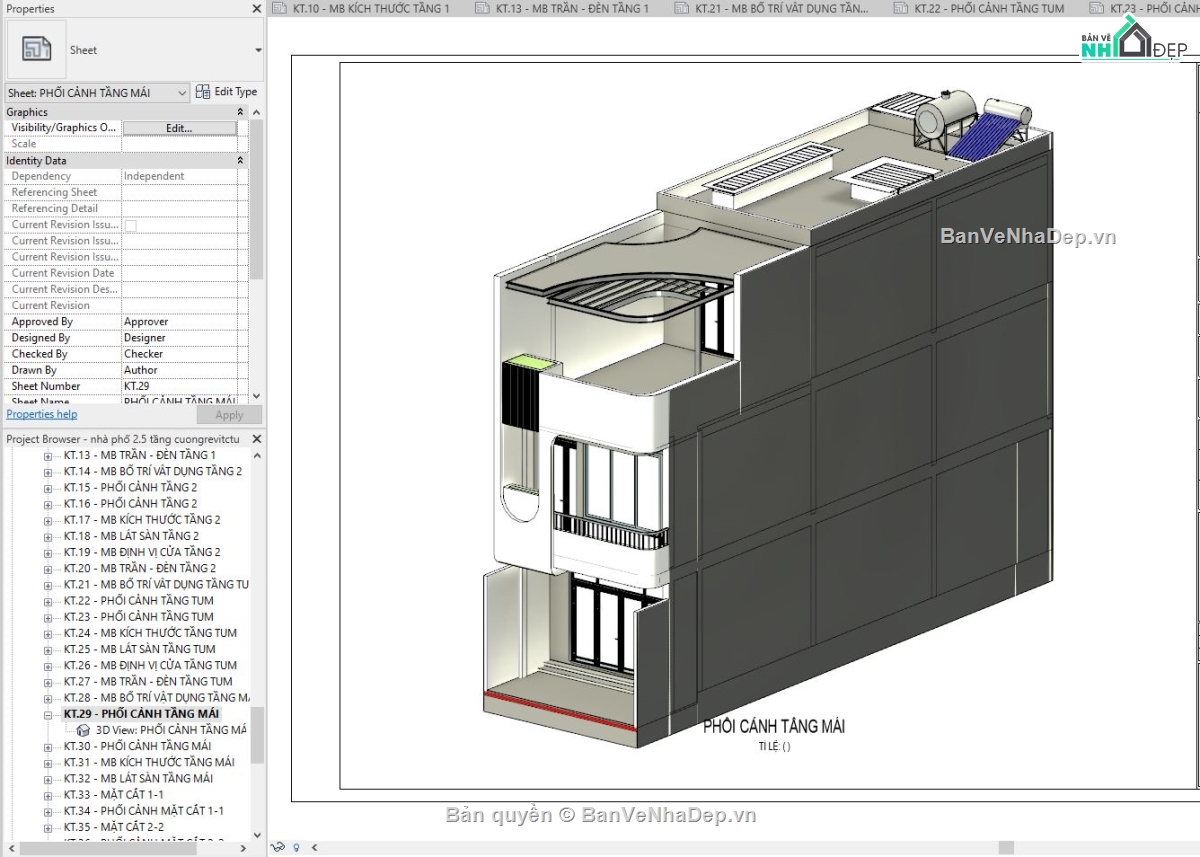
Task: Select KT.31 - MB KÍCH THƯỚC TẦNG MÁI
Action: [x=149, y=762]
